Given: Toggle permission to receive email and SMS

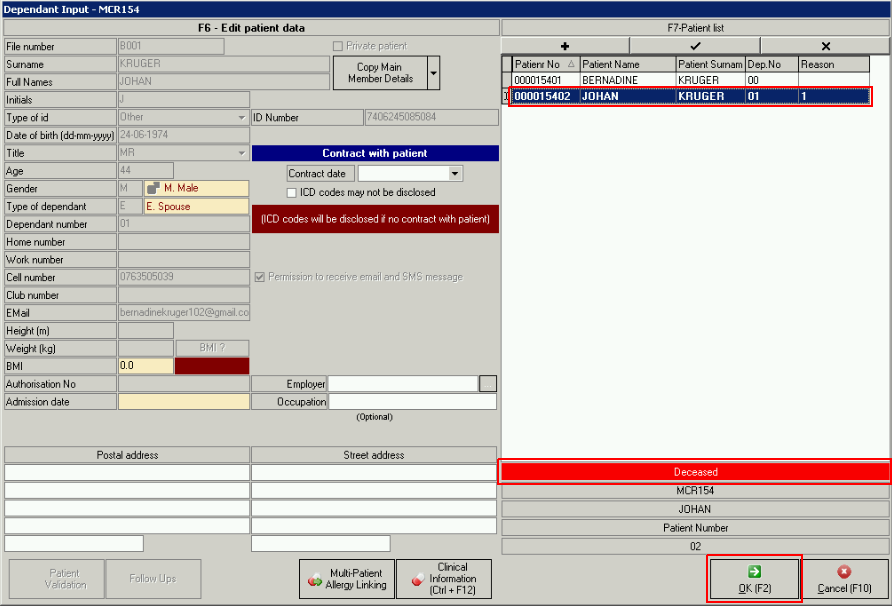Looking at the screenshot, I should point(260,277).
